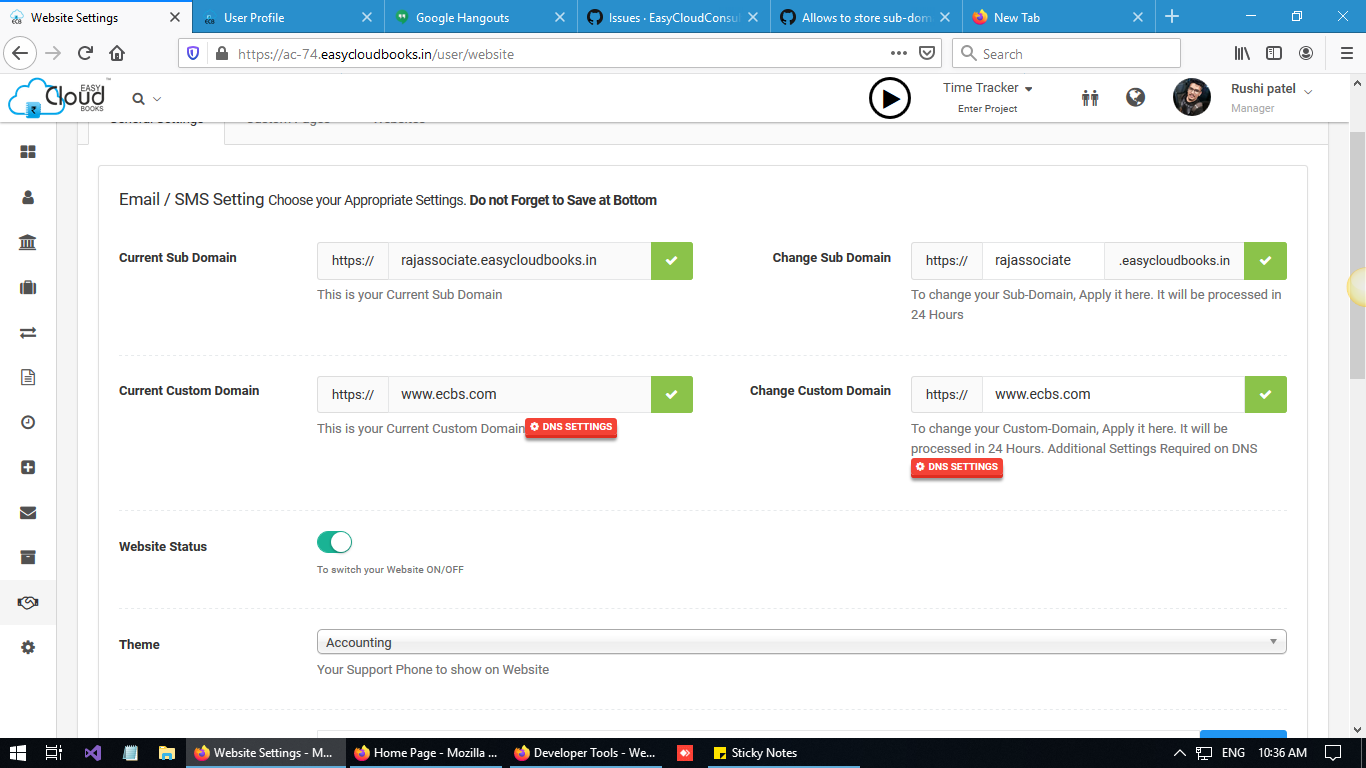This screenshot has height=768, width=1366.
Task: Open the Theme dropdown showing Accounting
Action: [x=801, y=641]
